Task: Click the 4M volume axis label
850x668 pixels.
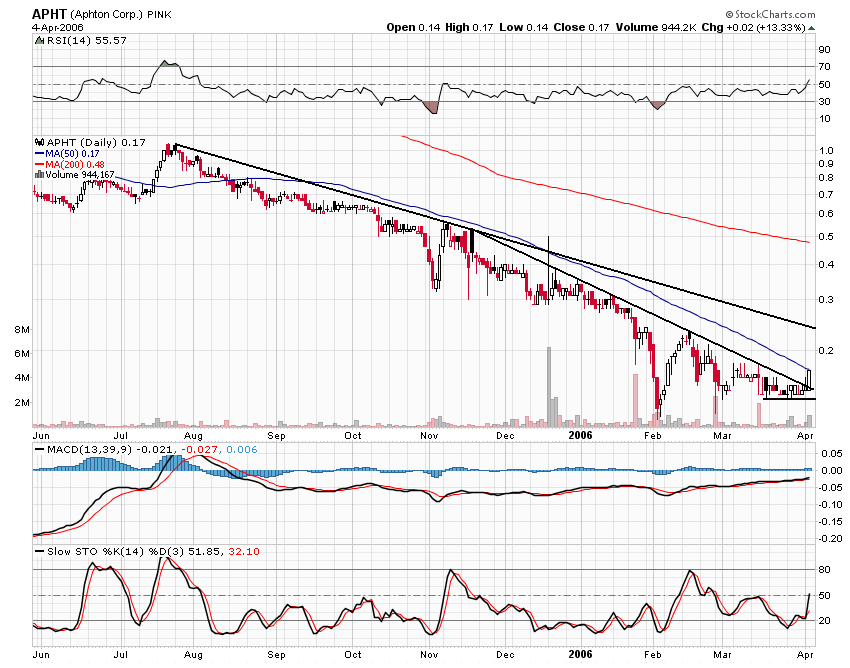Action: pos(22,377)
